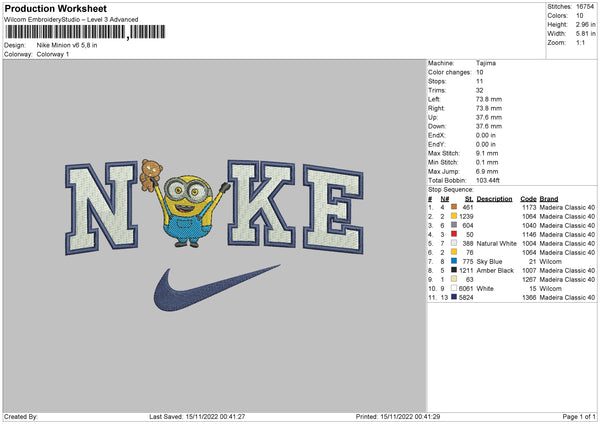600x424 pixels.
Task: Click the Nike Minion embroidery design preview
Action: pyautogui.click(x=214, y=235)
